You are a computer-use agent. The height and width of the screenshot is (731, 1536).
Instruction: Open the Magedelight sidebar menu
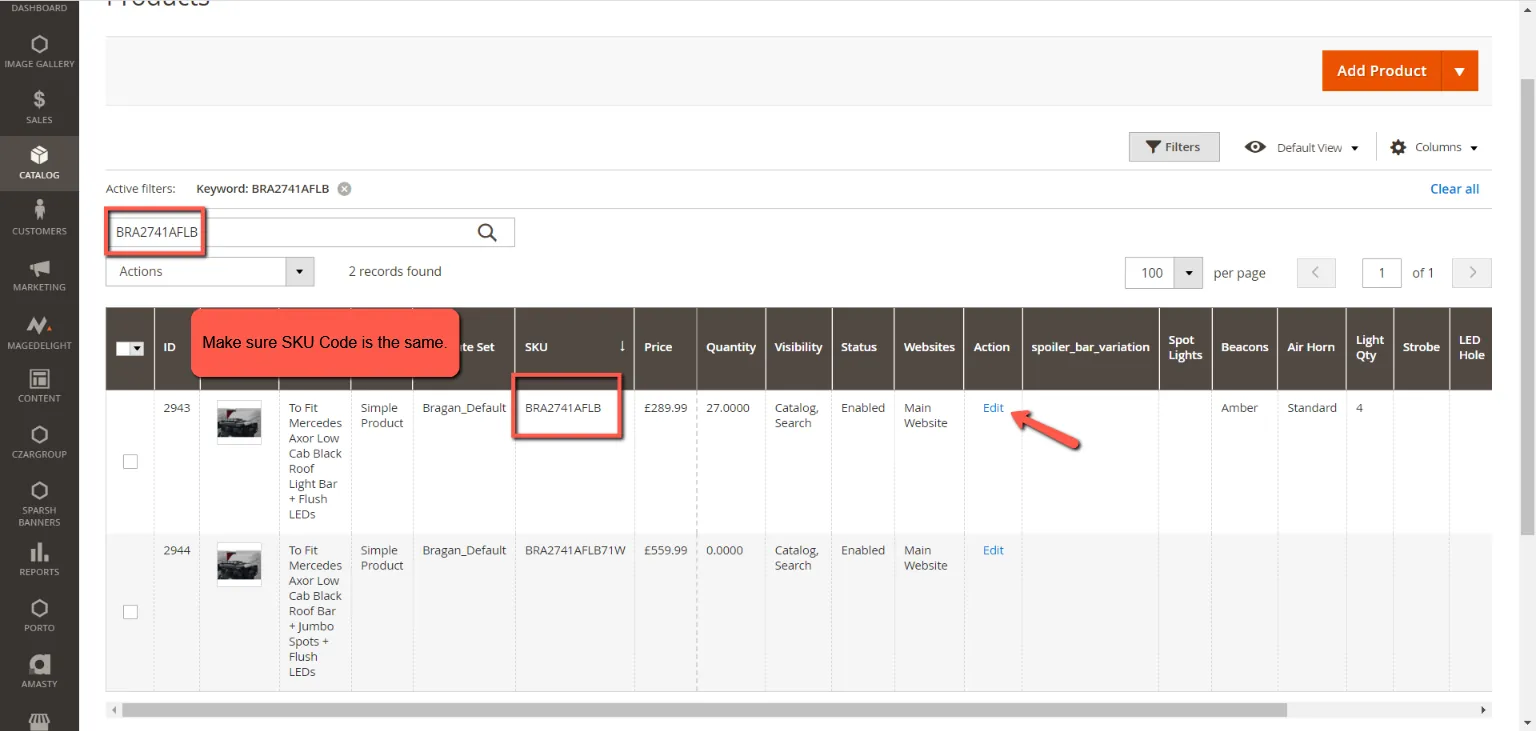click(39, 331)
